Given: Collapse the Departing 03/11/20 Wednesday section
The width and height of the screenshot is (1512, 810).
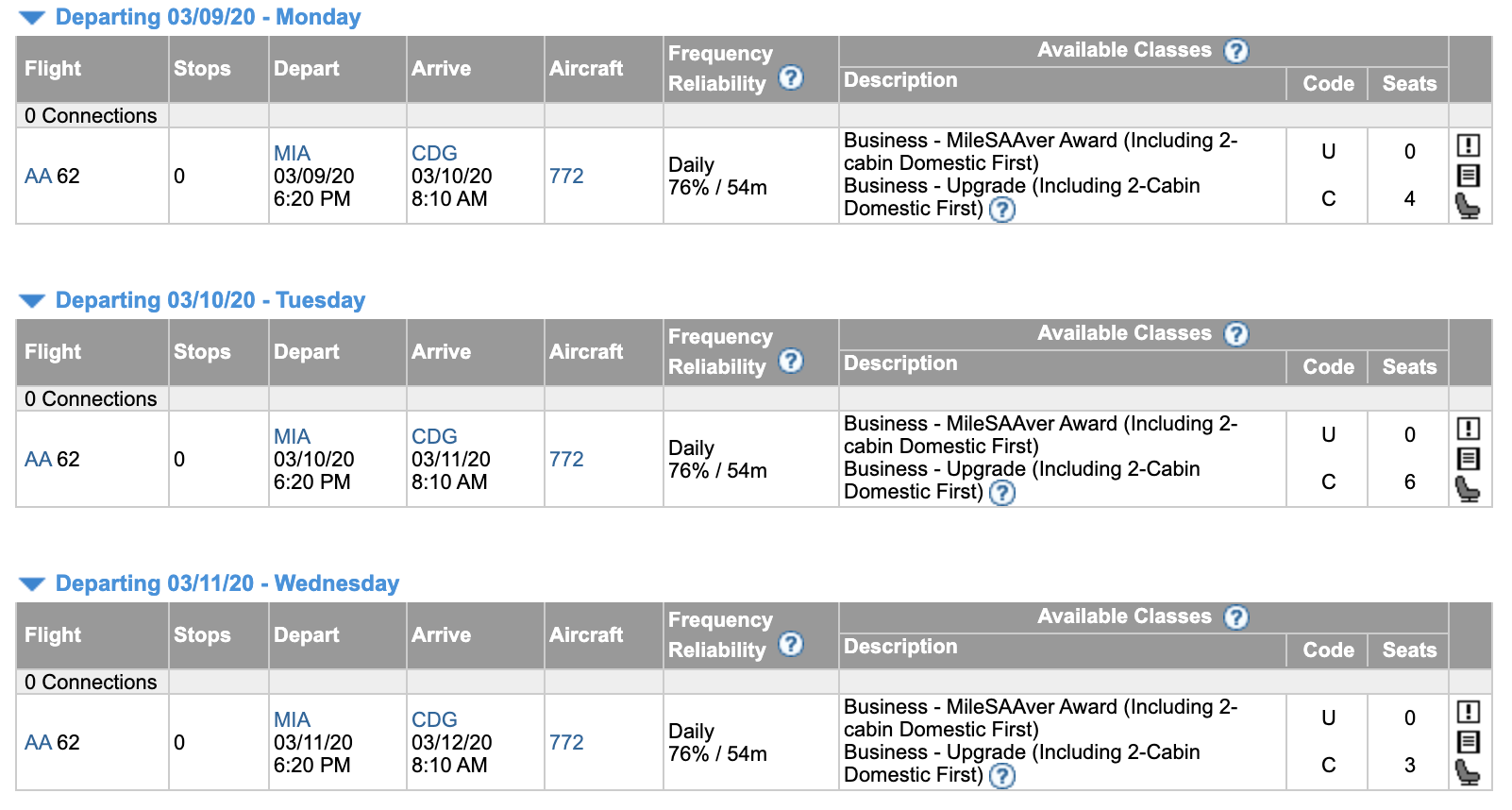Looking at the screenshot, I should tap(32, 584).
